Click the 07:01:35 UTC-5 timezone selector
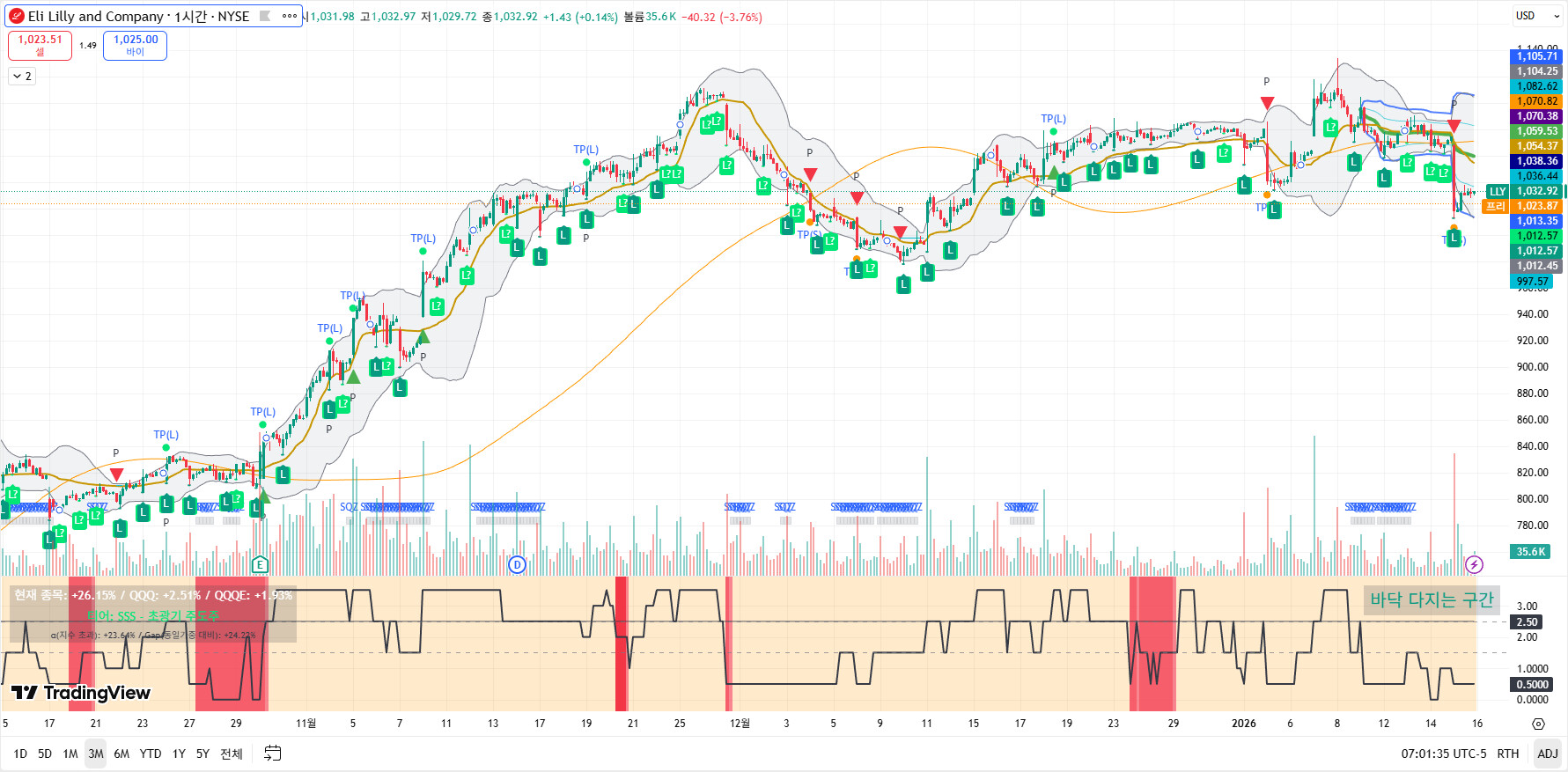 (1444, 754)
